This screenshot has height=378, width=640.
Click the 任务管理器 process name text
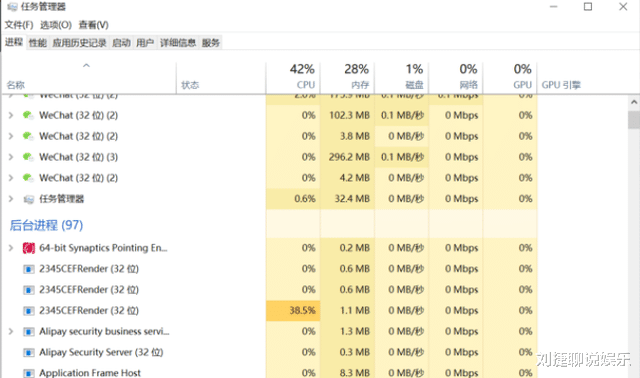point(61,199)
